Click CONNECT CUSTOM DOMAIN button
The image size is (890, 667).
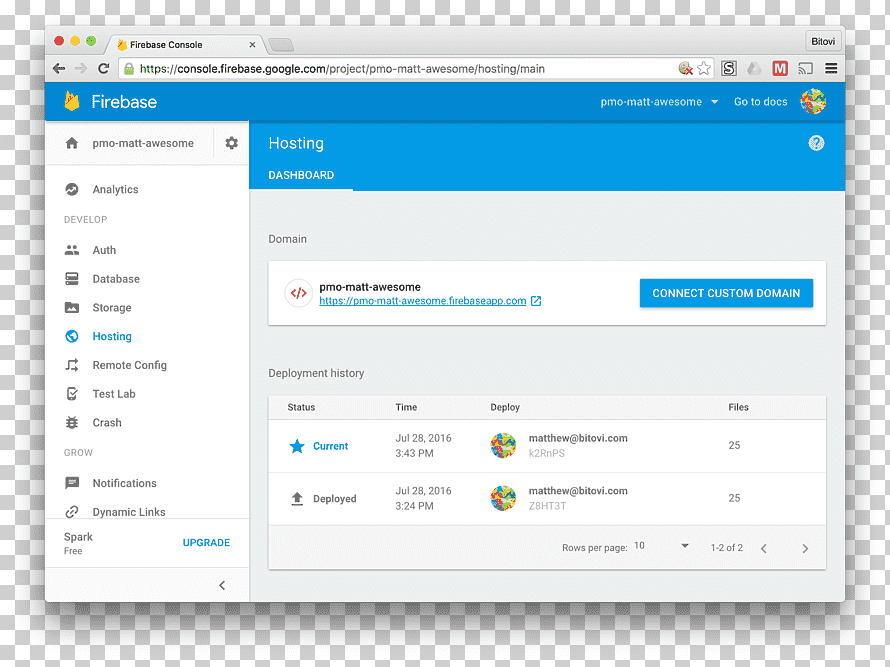726,293
